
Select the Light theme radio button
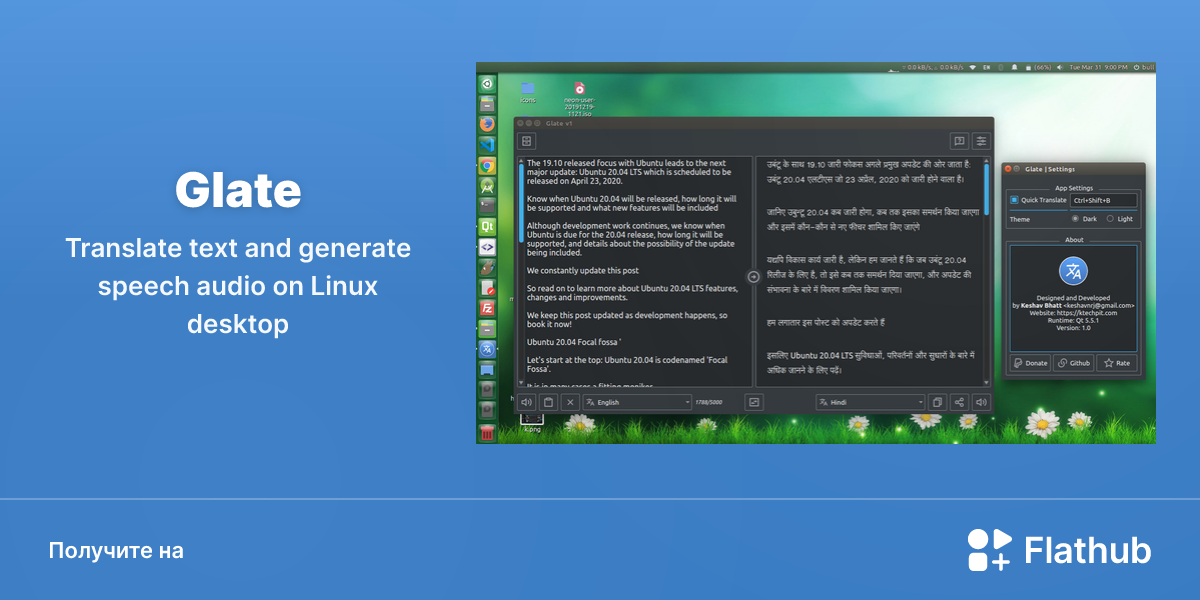click(1110, 218)
